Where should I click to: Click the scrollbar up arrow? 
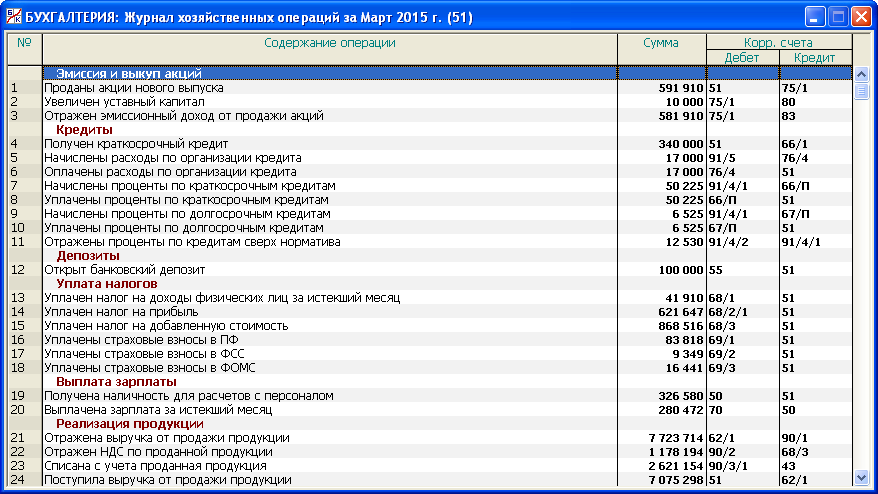click(861, 74)
